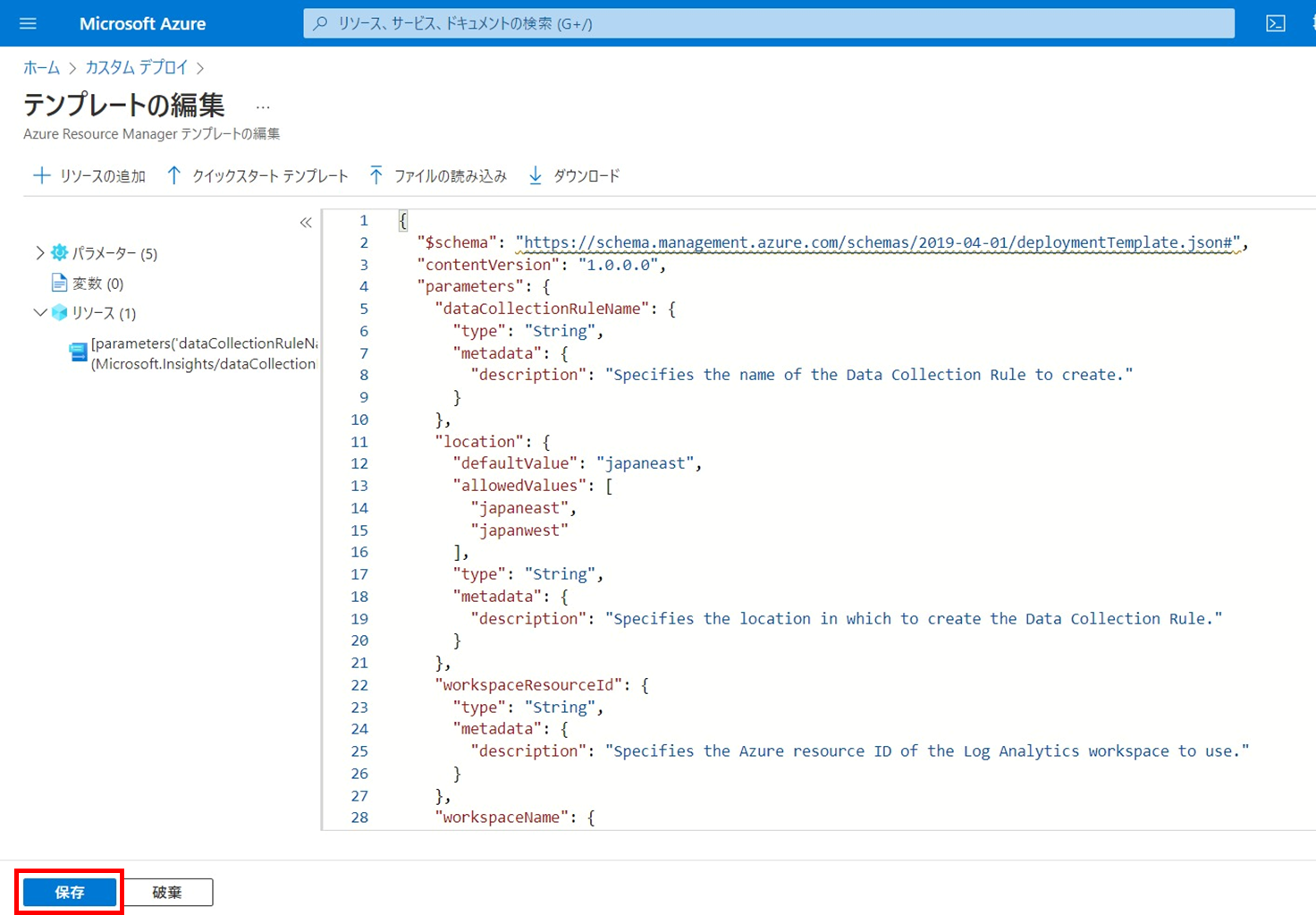
Task: Select パラメーター (5) in the tree
Action: tap(114, 254)
